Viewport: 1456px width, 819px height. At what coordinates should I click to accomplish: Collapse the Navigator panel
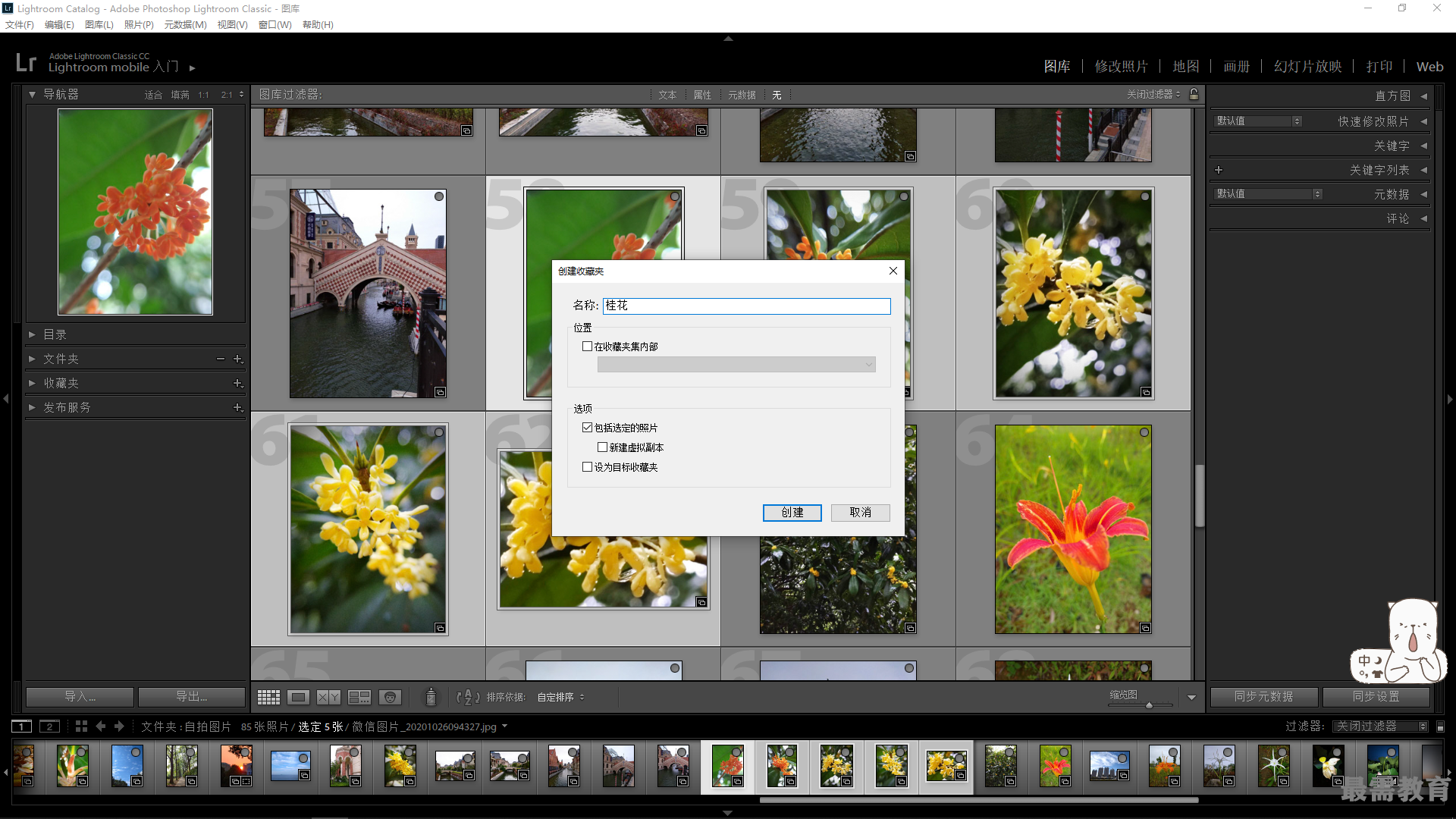(x=32, y=94)
